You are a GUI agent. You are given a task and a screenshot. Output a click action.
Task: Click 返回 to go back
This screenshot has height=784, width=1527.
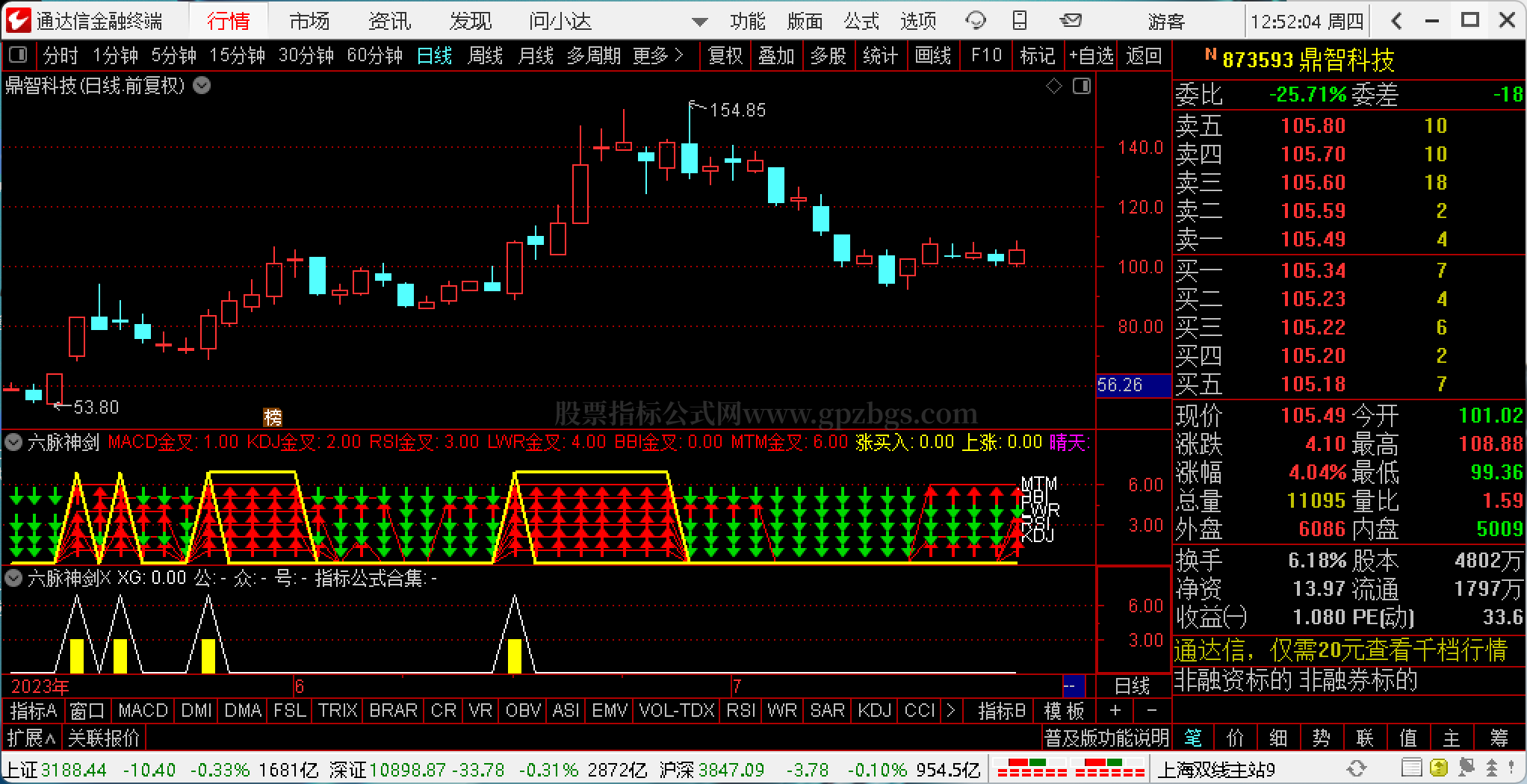[1144, 55]
